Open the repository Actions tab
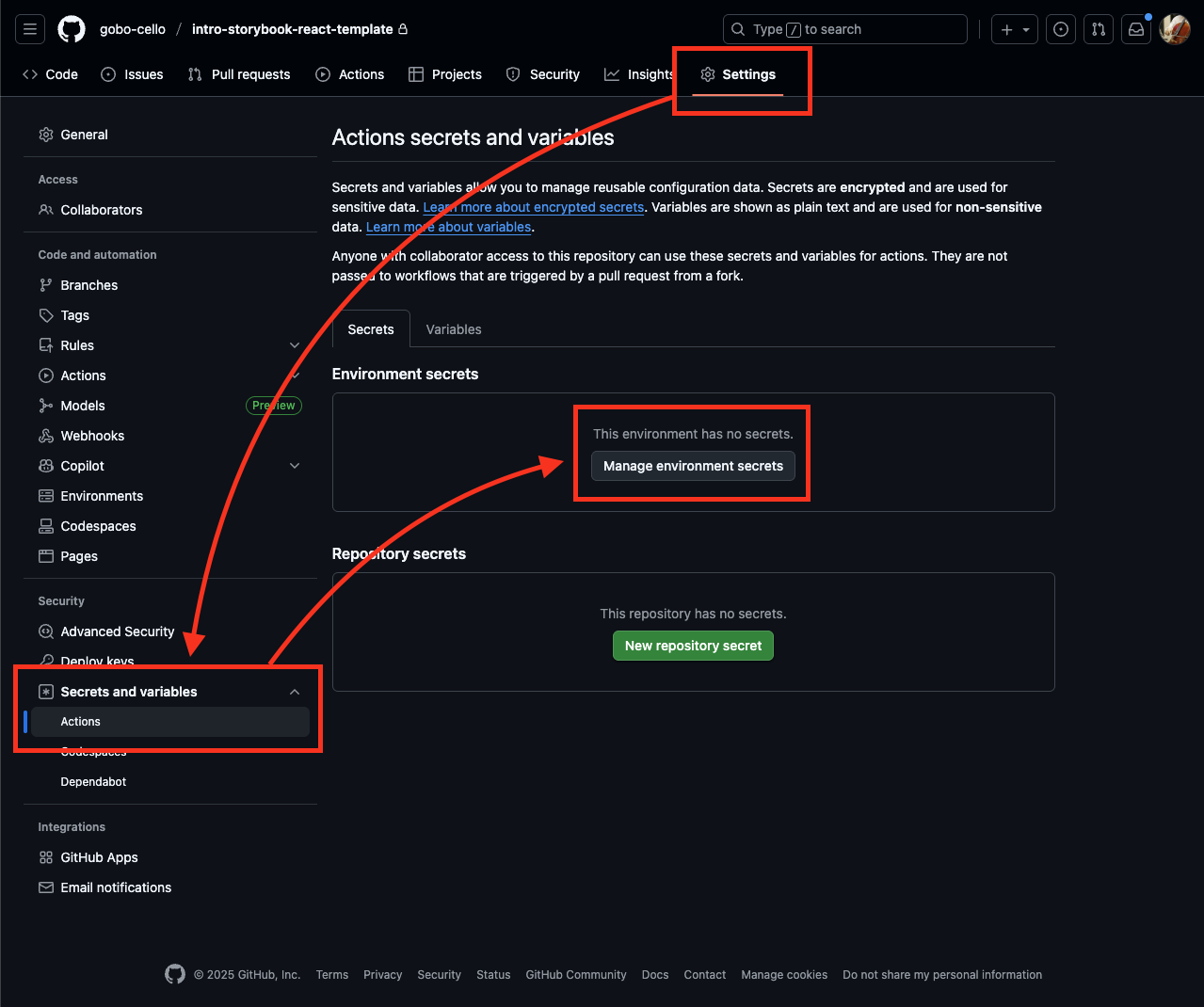This screenshot has height=1007, width=1204. click(349, 74)
